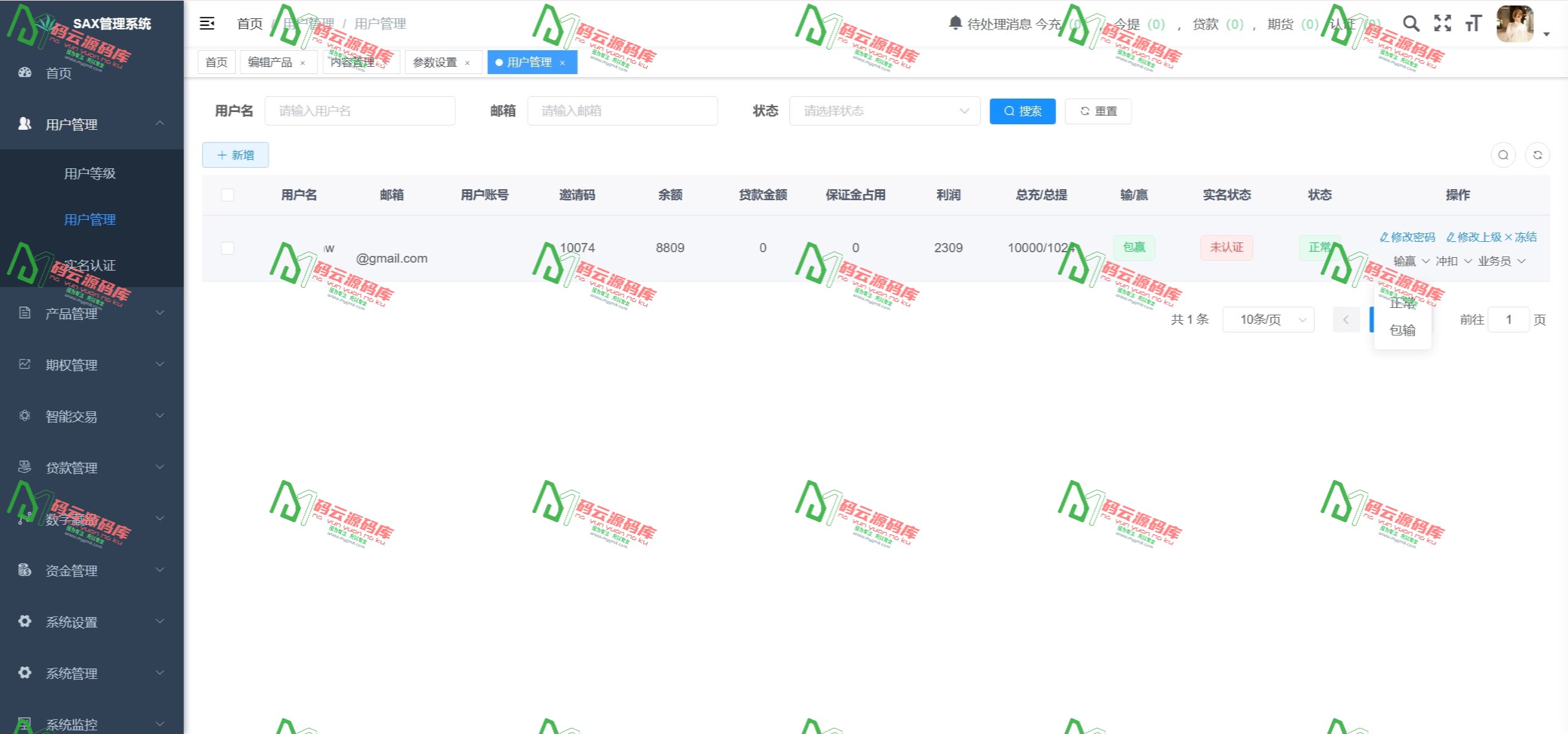Click the notification bell icon

click(955, 23)
